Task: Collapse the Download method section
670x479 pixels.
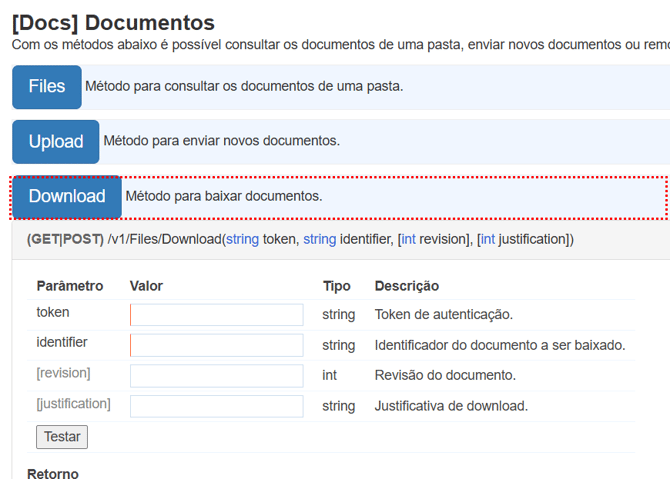Action: click(x=67, y=197)
